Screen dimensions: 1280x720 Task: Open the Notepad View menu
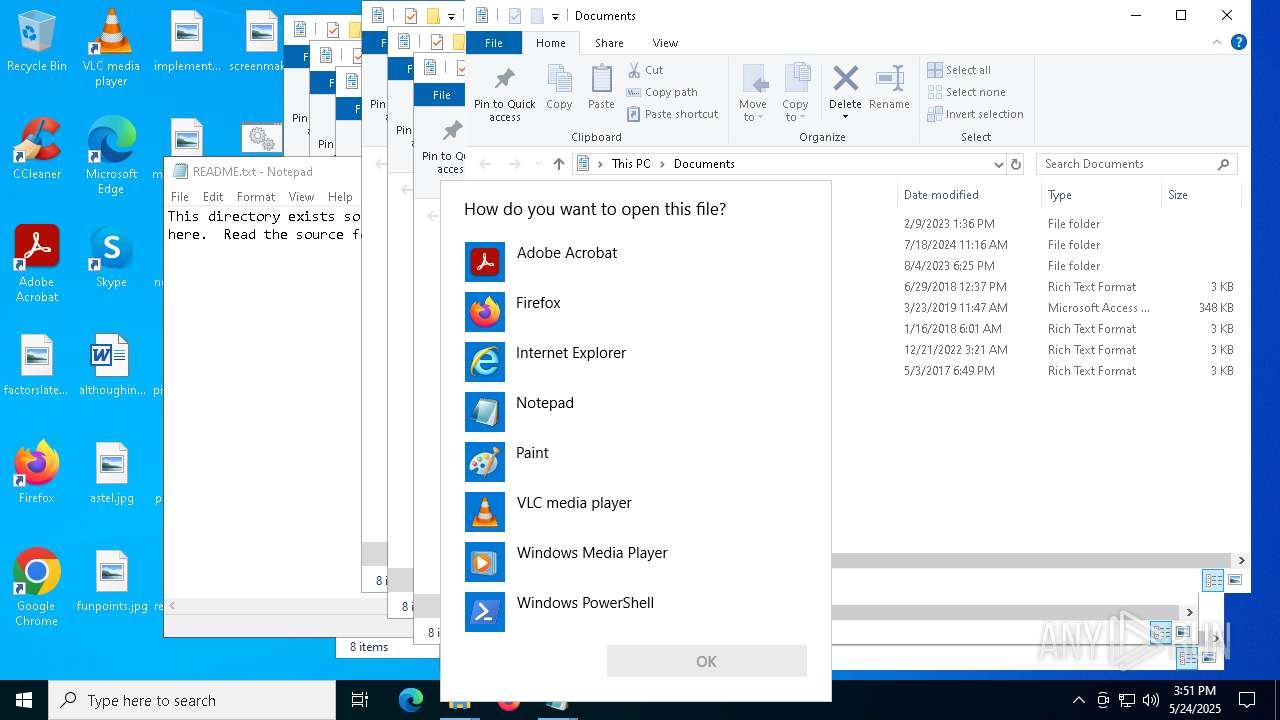(301, 197)
